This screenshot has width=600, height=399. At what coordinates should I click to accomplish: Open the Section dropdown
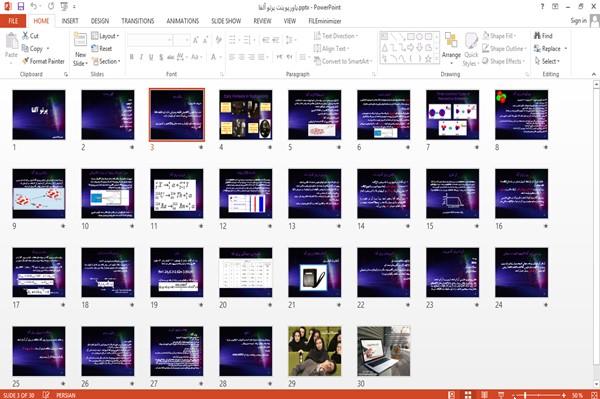coord(106,61)
